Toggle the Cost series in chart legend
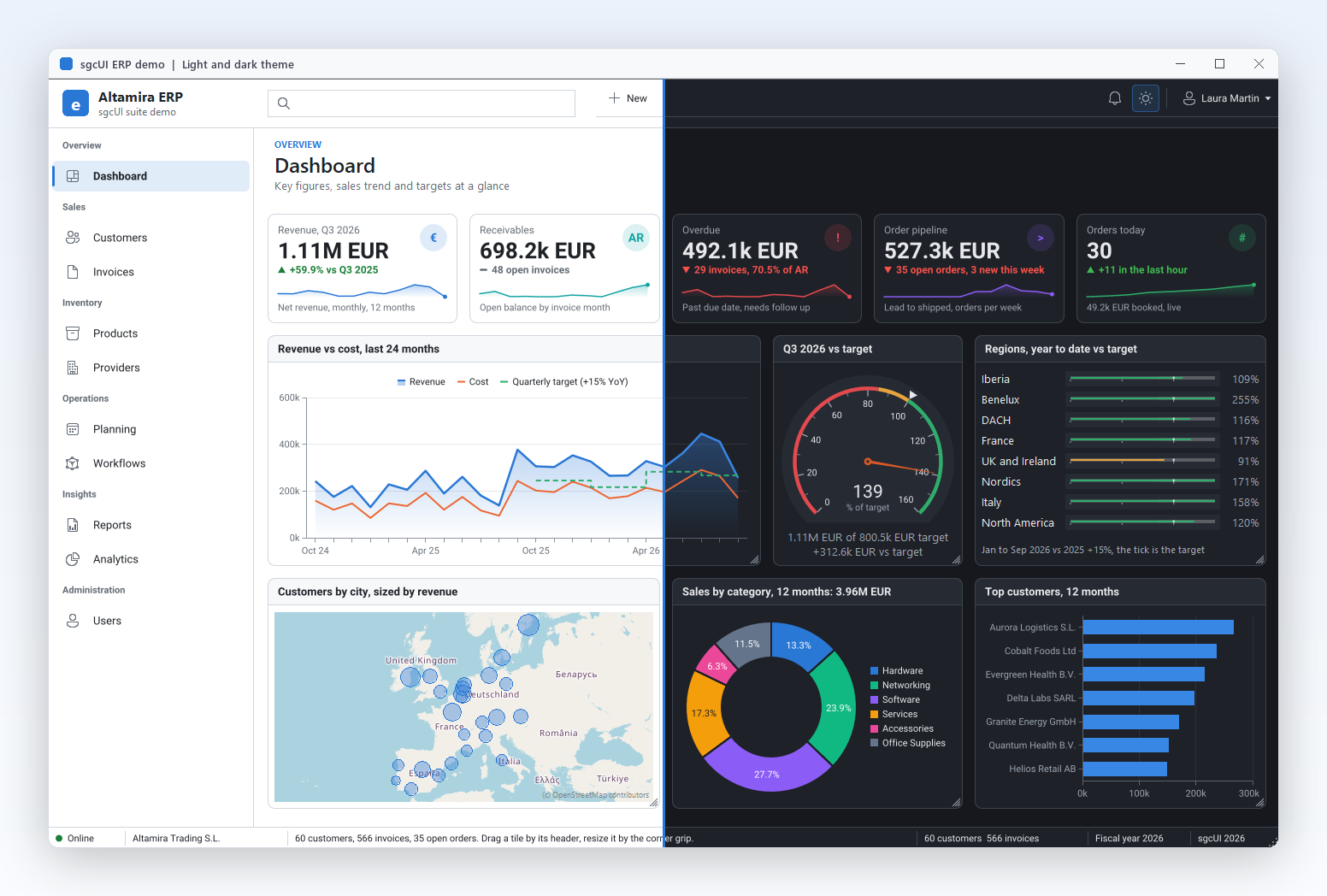The width and height of the screenshot is (1327, 896). [473, 382]
